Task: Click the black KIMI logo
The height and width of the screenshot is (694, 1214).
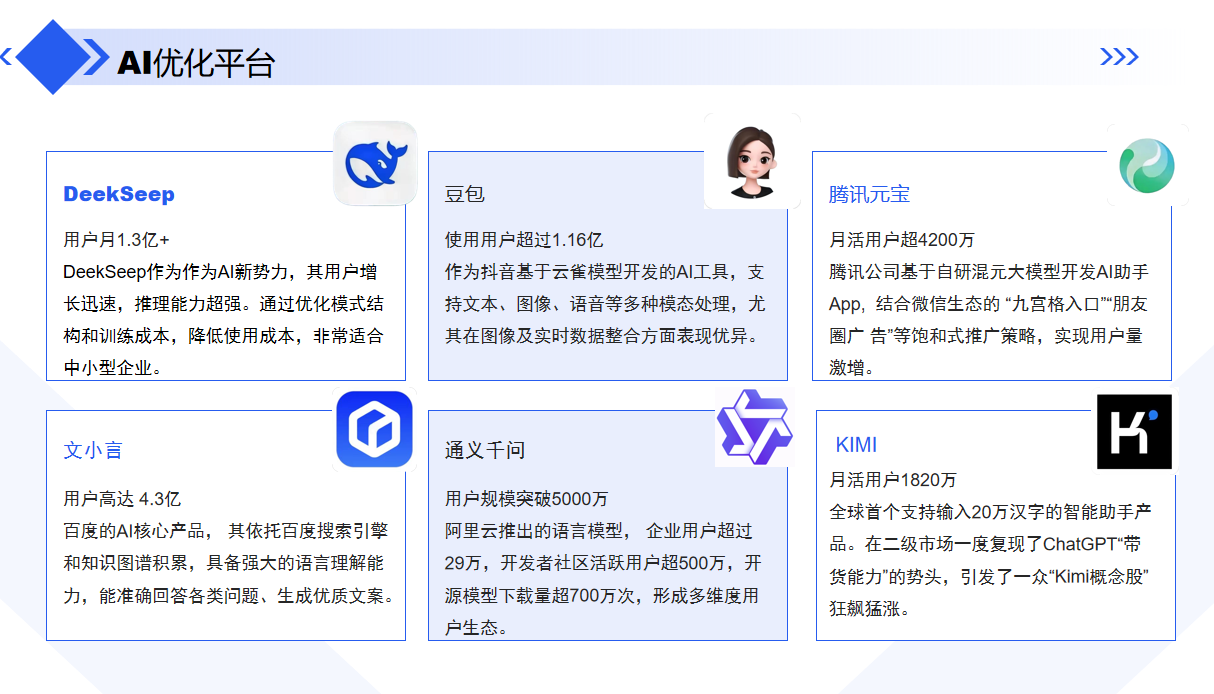Action: click(1134, 431)
